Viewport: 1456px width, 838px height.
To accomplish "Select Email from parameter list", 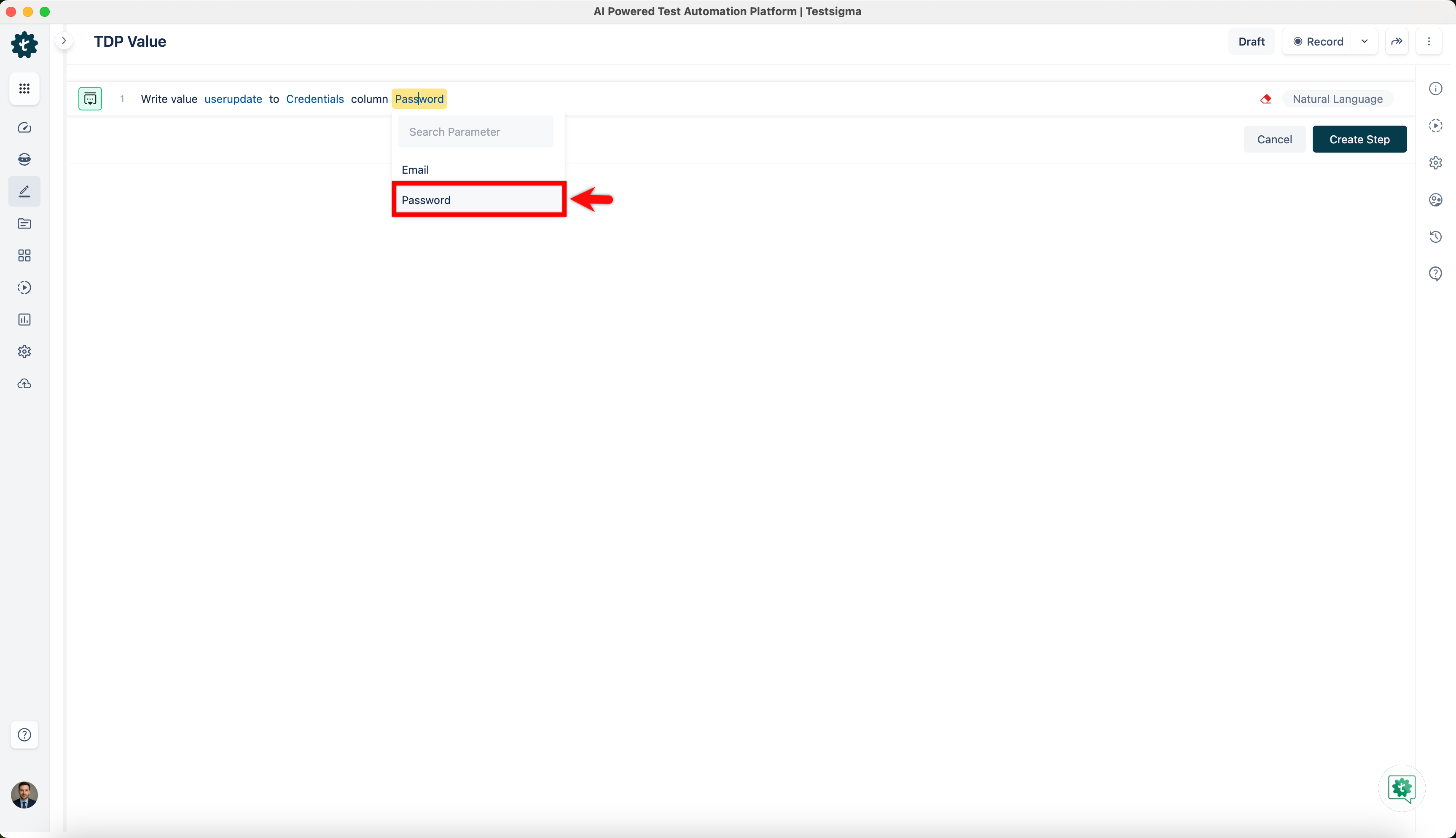I will [x=416, y=170].
